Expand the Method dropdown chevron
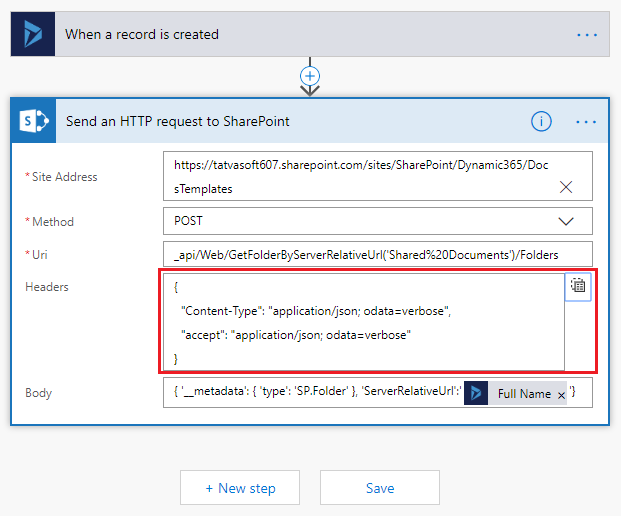 click(x=566, y=221)
